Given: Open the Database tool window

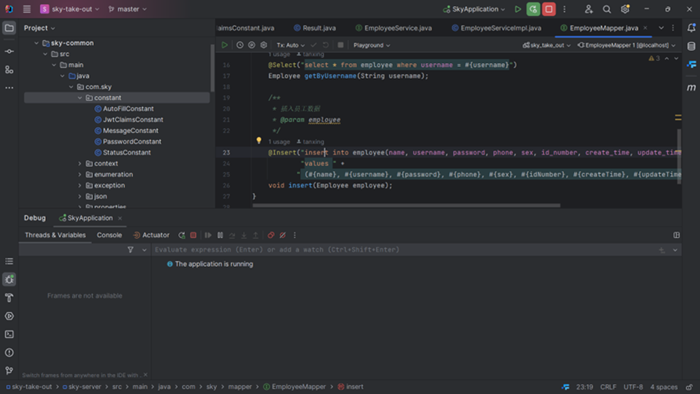Looking at the screenshot, I should [x=691, y=46].
